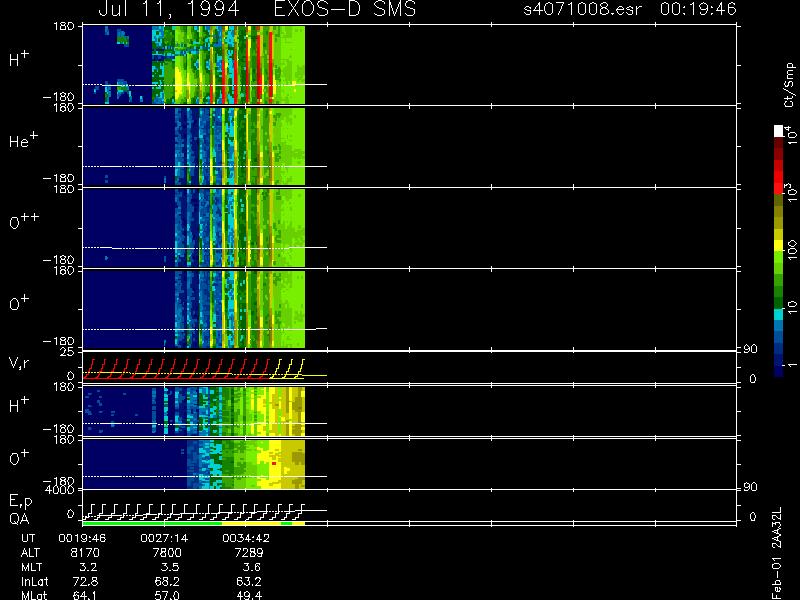Select MLat value 57.0
The width and height of the screenshot is (800, 600).
pos(167,595)
